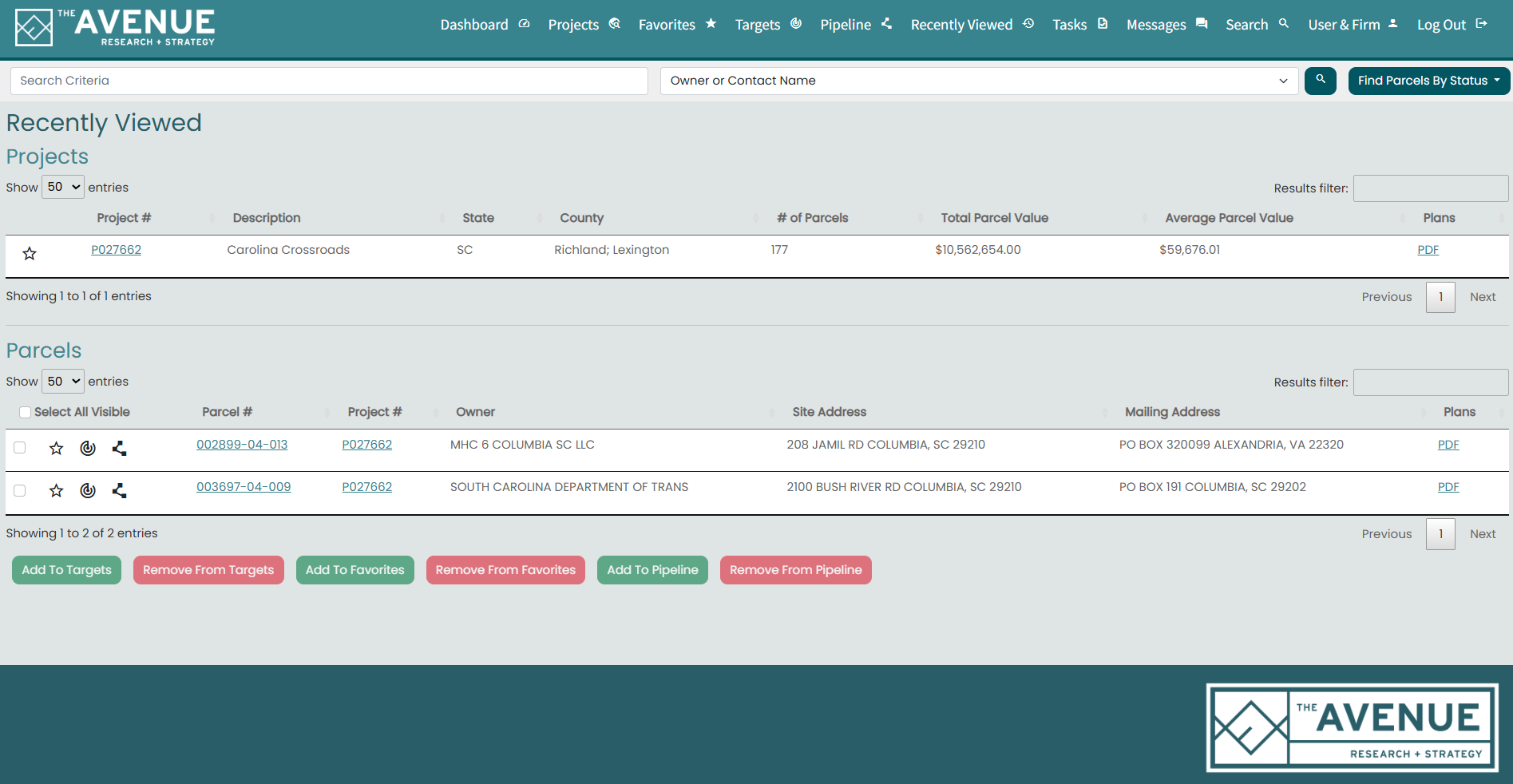
Task: Sort projects by Total Parcel Value
Action: pos(994,218)
